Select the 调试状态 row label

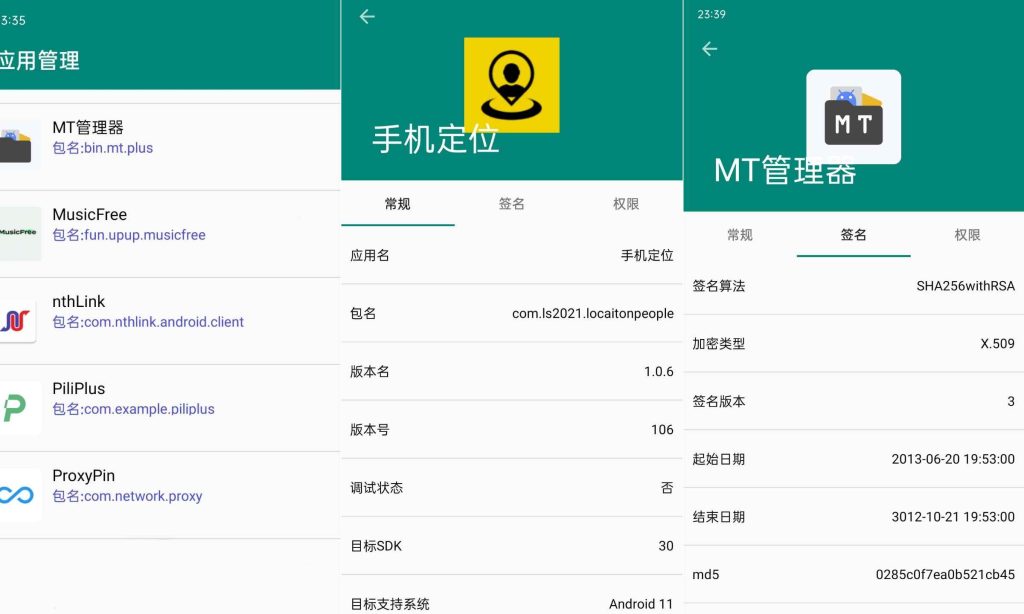pyautogui.click(x=376, y=488)
